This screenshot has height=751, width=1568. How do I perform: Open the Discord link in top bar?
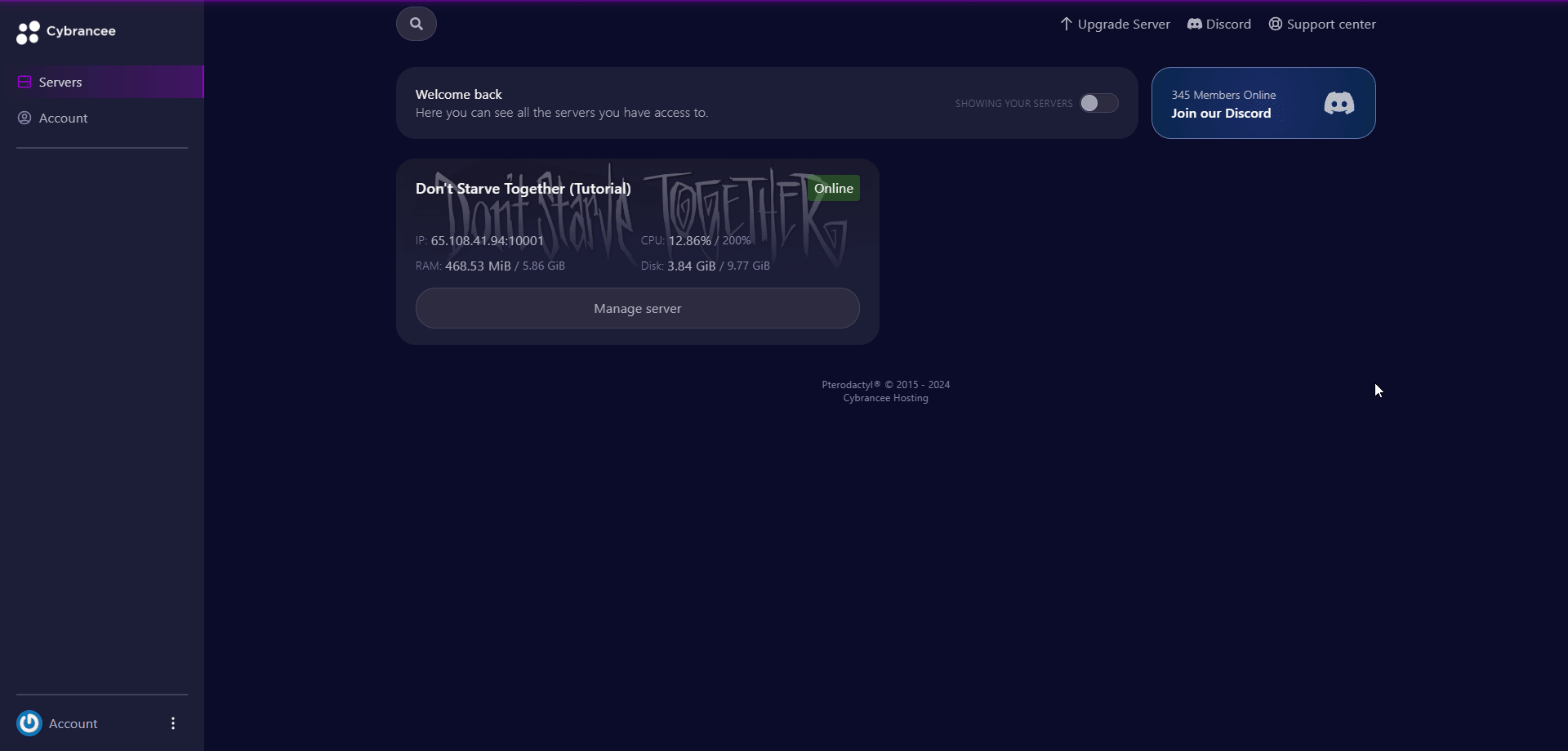coord(1219,24)
